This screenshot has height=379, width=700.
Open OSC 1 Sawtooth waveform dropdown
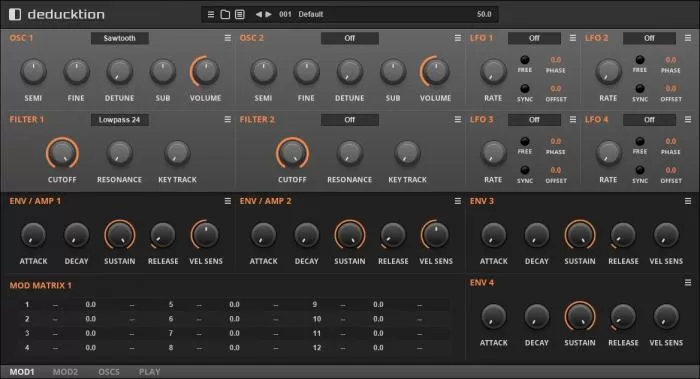click(120, 38)
